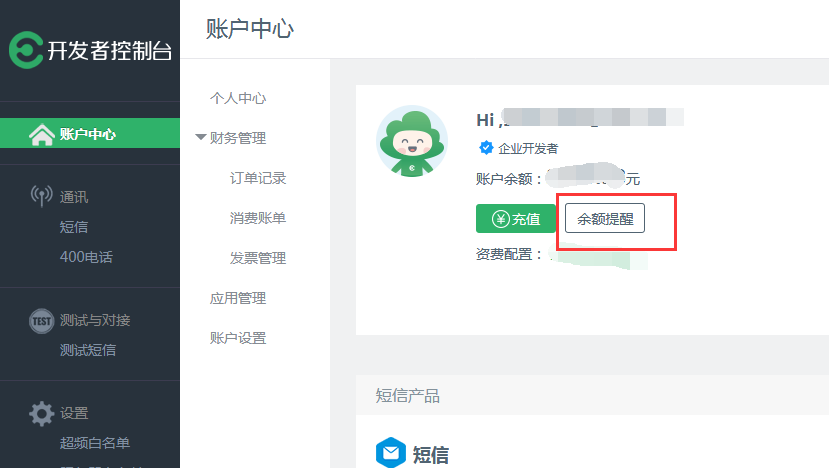This screenshot has height=468, width=829.
Task: Open 400电话 in the sidebar
Action: coord(86,257)
